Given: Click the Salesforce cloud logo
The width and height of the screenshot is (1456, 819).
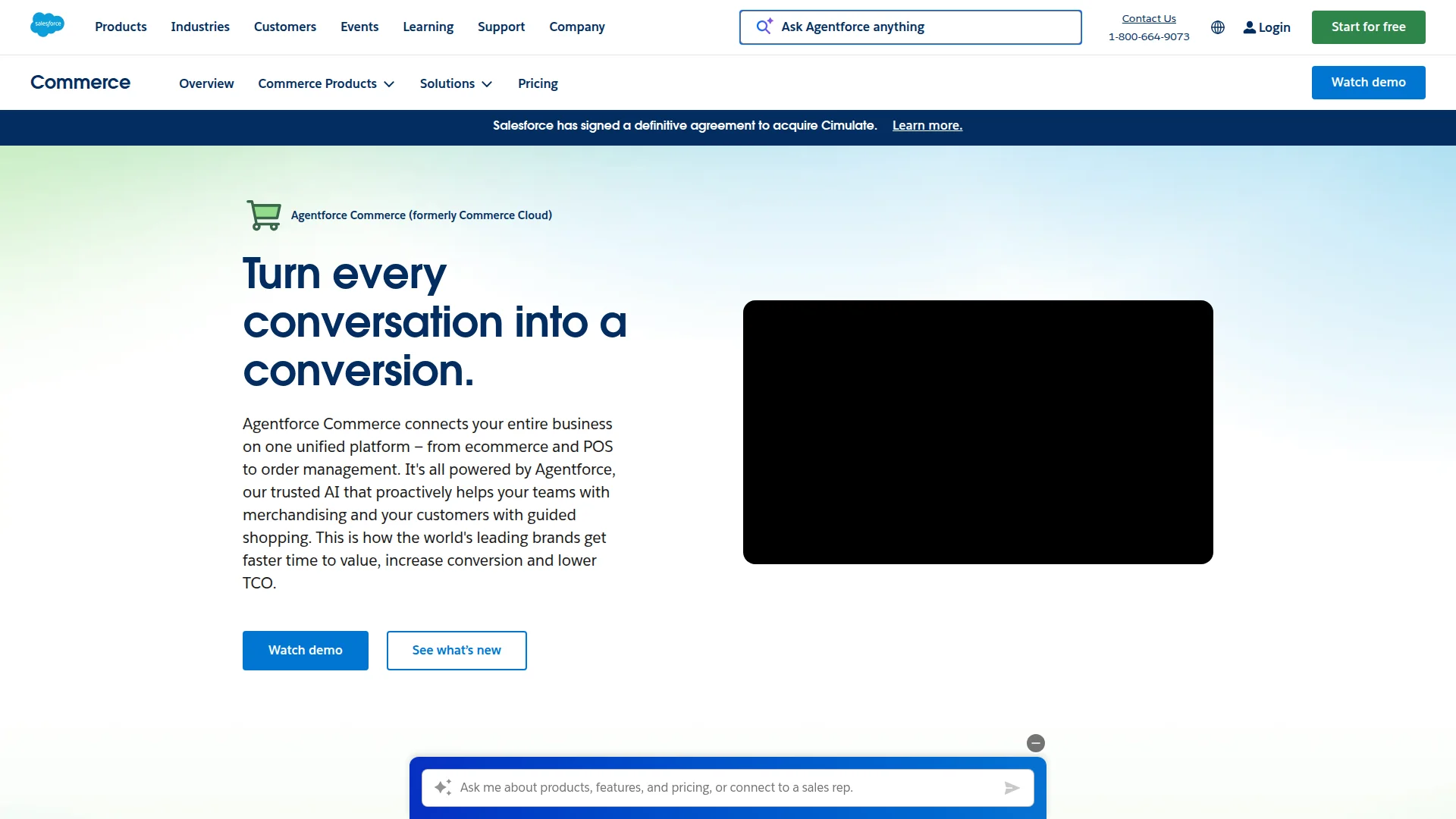Looking at the screenshot, I should [x=47, y=25].
